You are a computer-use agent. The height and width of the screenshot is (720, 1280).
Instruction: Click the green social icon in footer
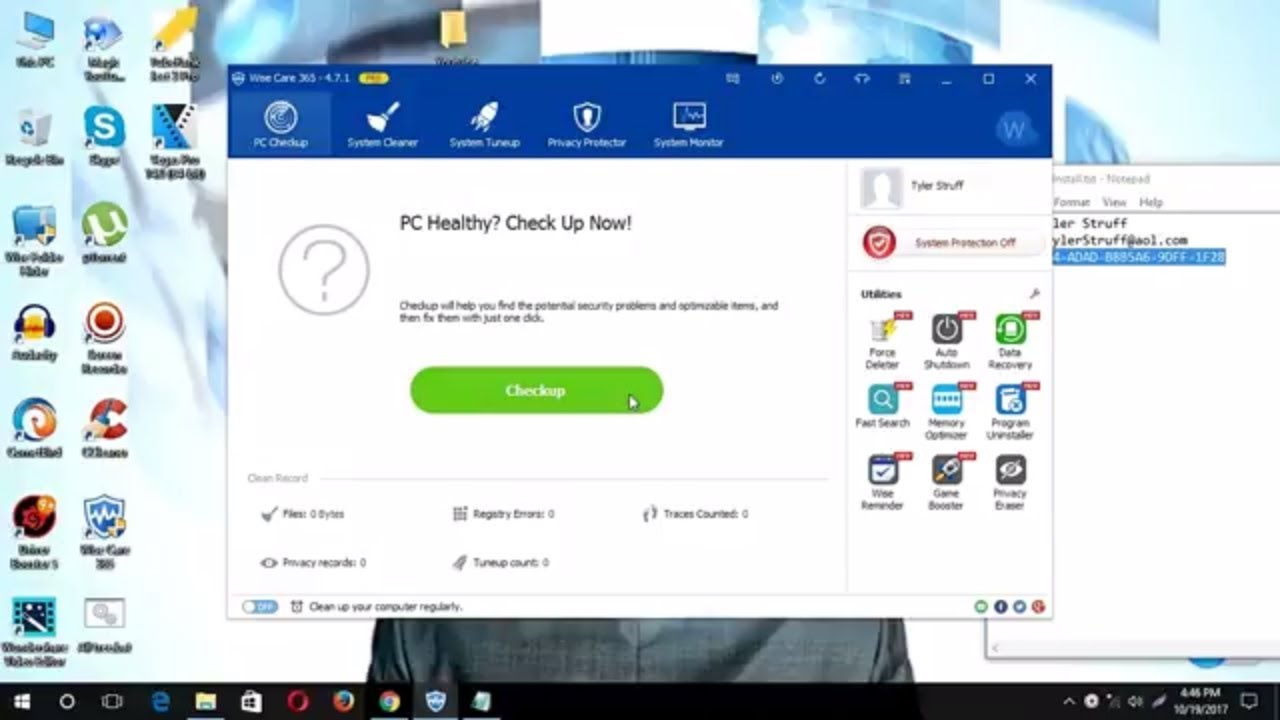(x=981, y=607)
